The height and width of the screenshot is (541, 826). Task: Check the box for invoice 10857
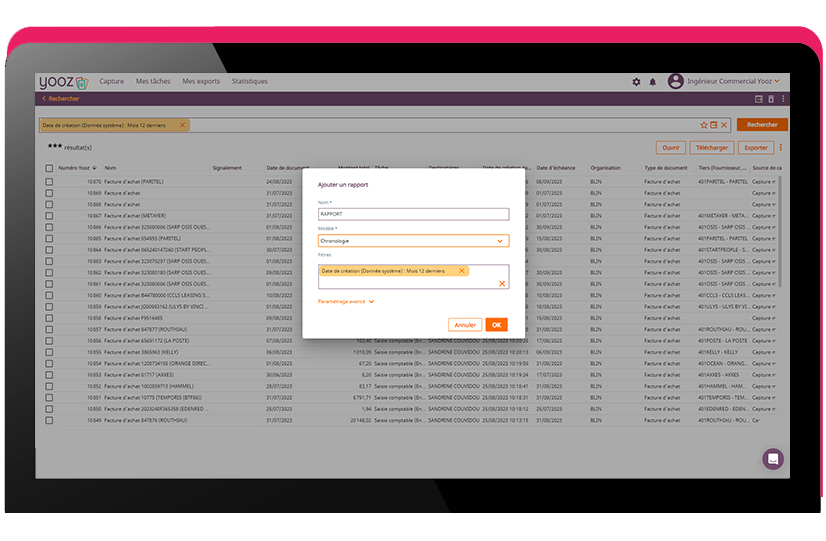point(49,329)
